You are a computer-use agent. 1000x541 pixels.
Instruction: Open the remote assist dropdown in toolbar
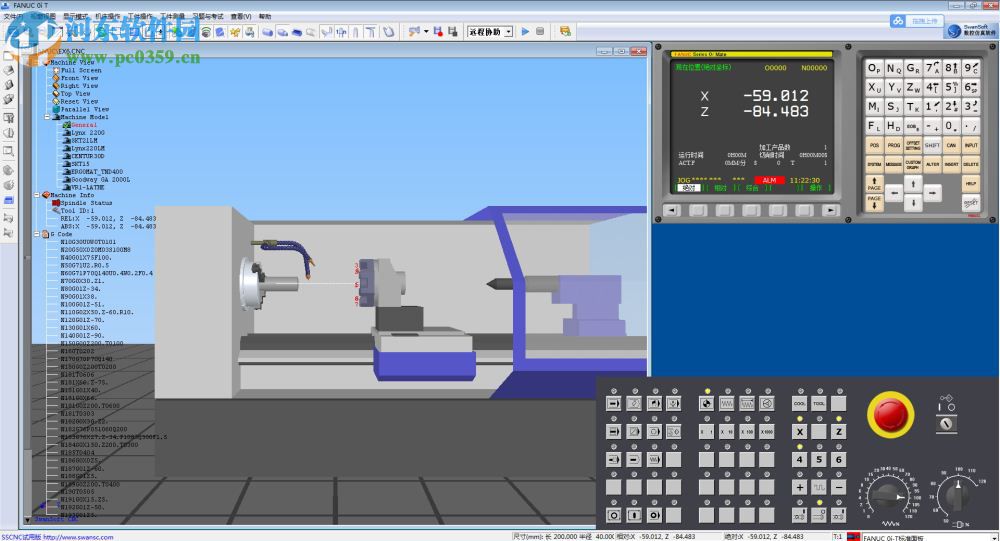(508, 32)
